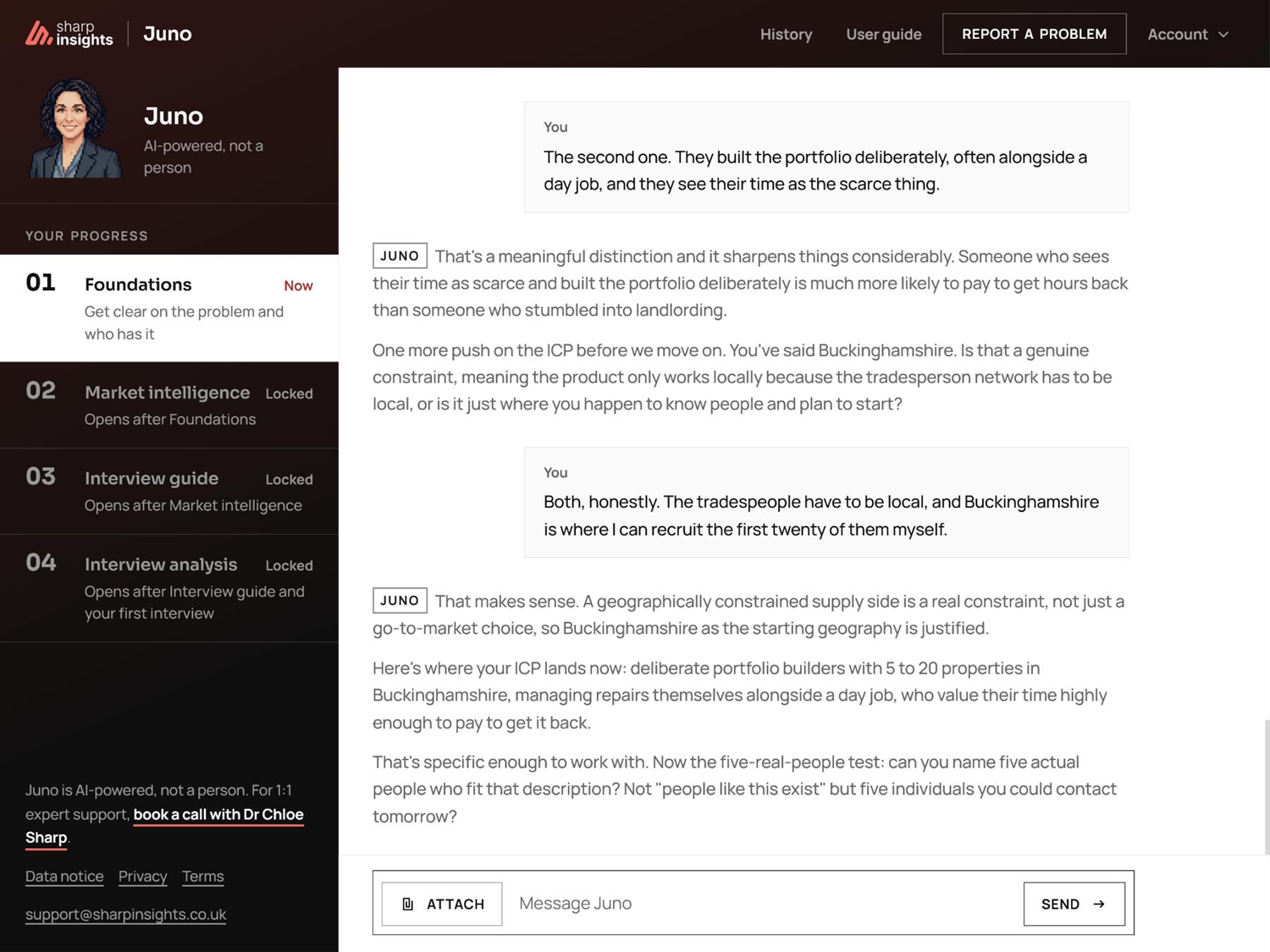Image resolution: width=1270 pixels, height=952 pixels.
Task: Select the 03 Interview guide step
Action: (169, 492)
